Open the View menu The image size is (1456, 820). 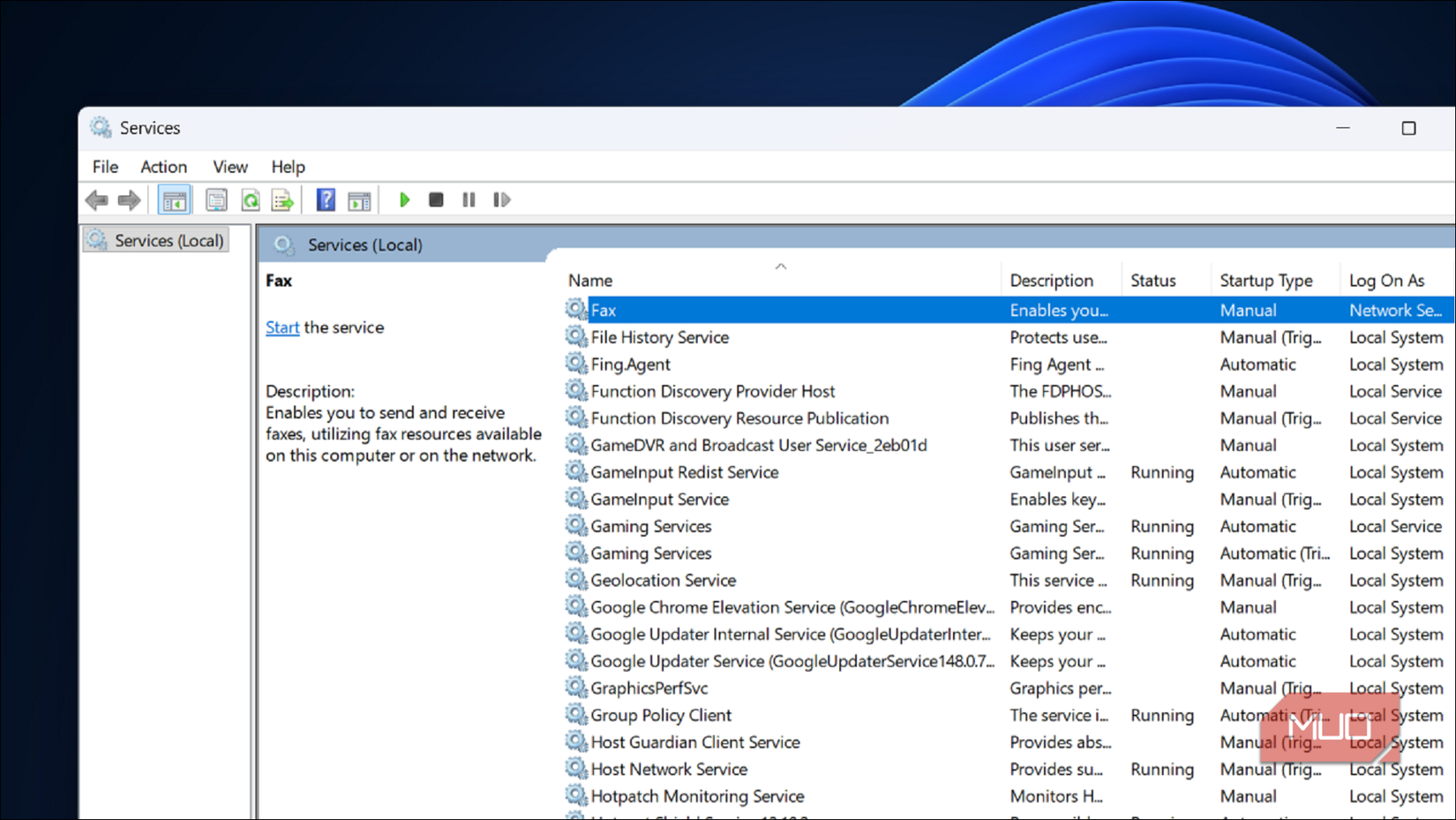coord(229,167)
